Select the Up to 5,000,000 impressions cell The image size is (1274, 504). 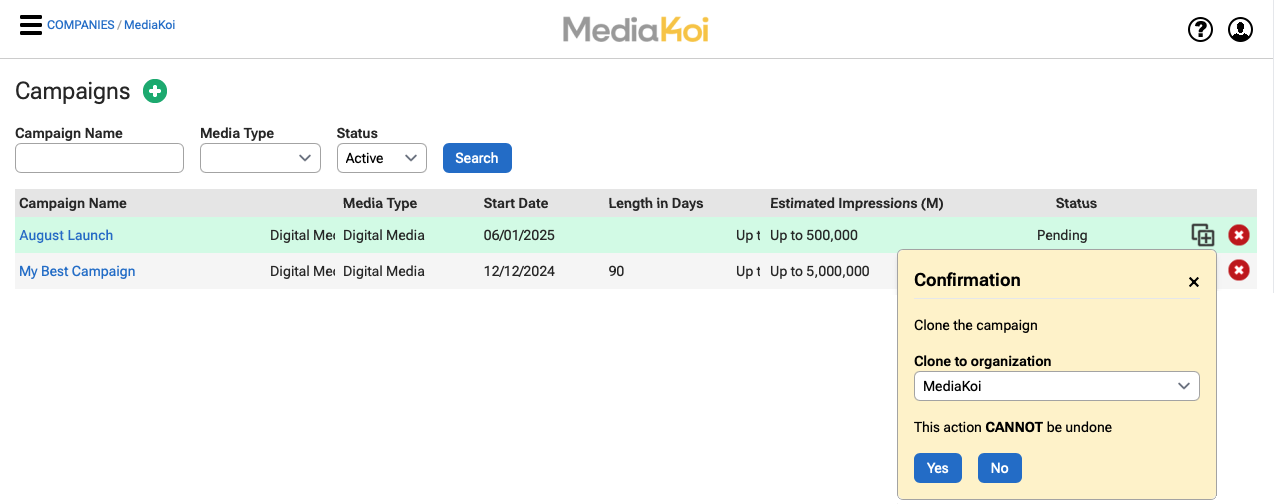[x=820, y=271]
